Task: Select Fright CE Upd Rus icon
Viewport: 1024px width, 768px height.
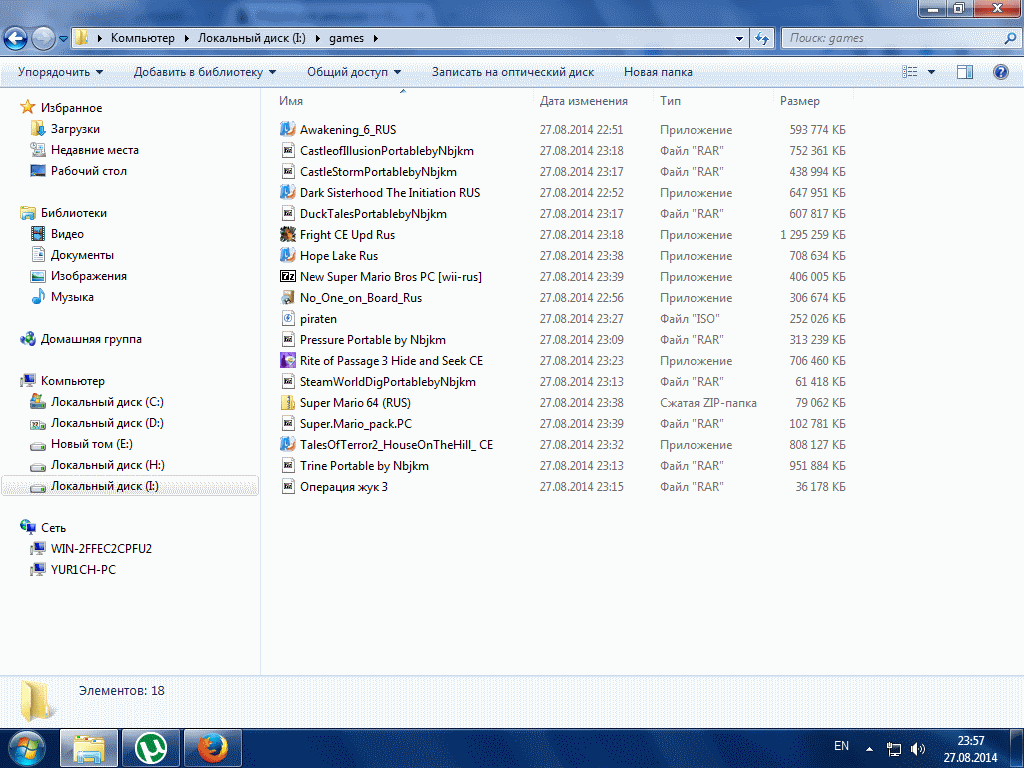Action: pyautogui.click(x=288, y=234)
